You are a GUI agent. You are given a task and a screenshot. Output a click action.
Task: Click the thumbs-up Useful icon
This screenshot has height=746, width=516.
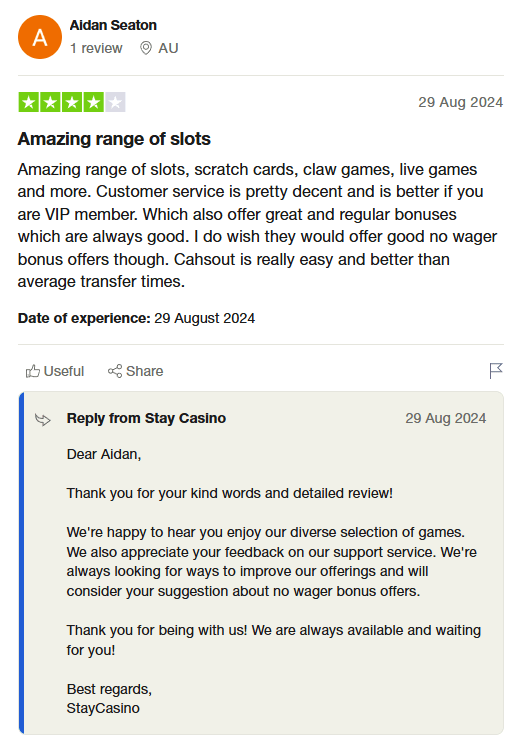click(x=32, y=371)
